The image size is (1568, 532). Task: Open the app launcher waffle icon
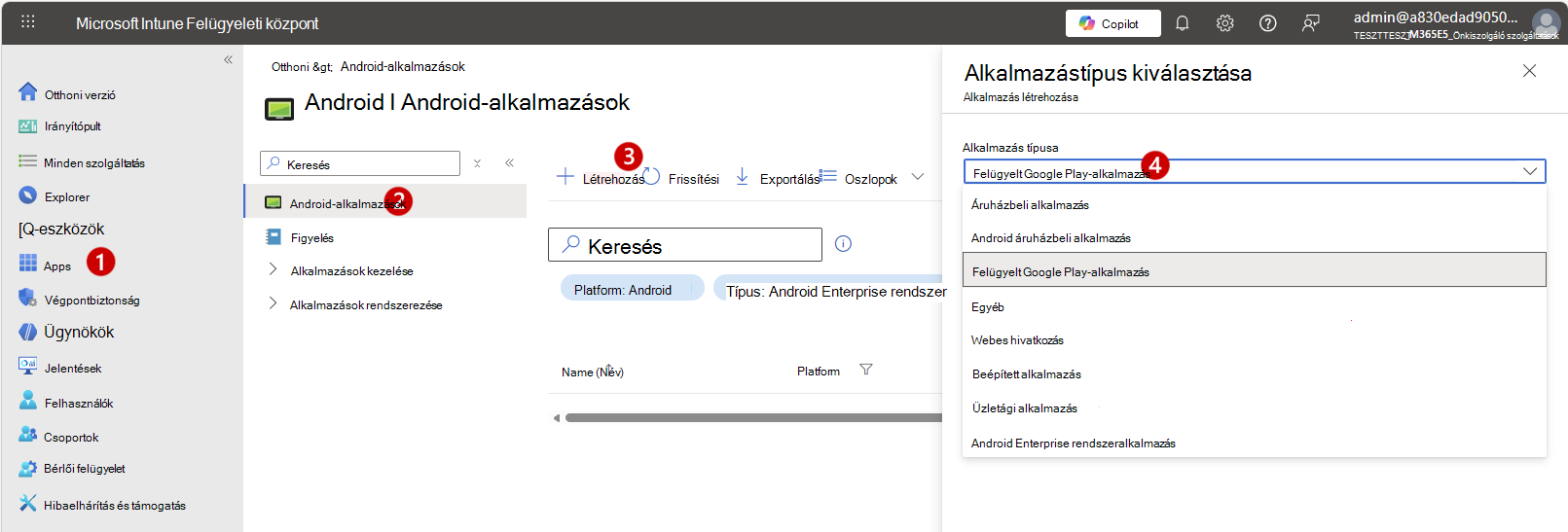click(28, 21)
